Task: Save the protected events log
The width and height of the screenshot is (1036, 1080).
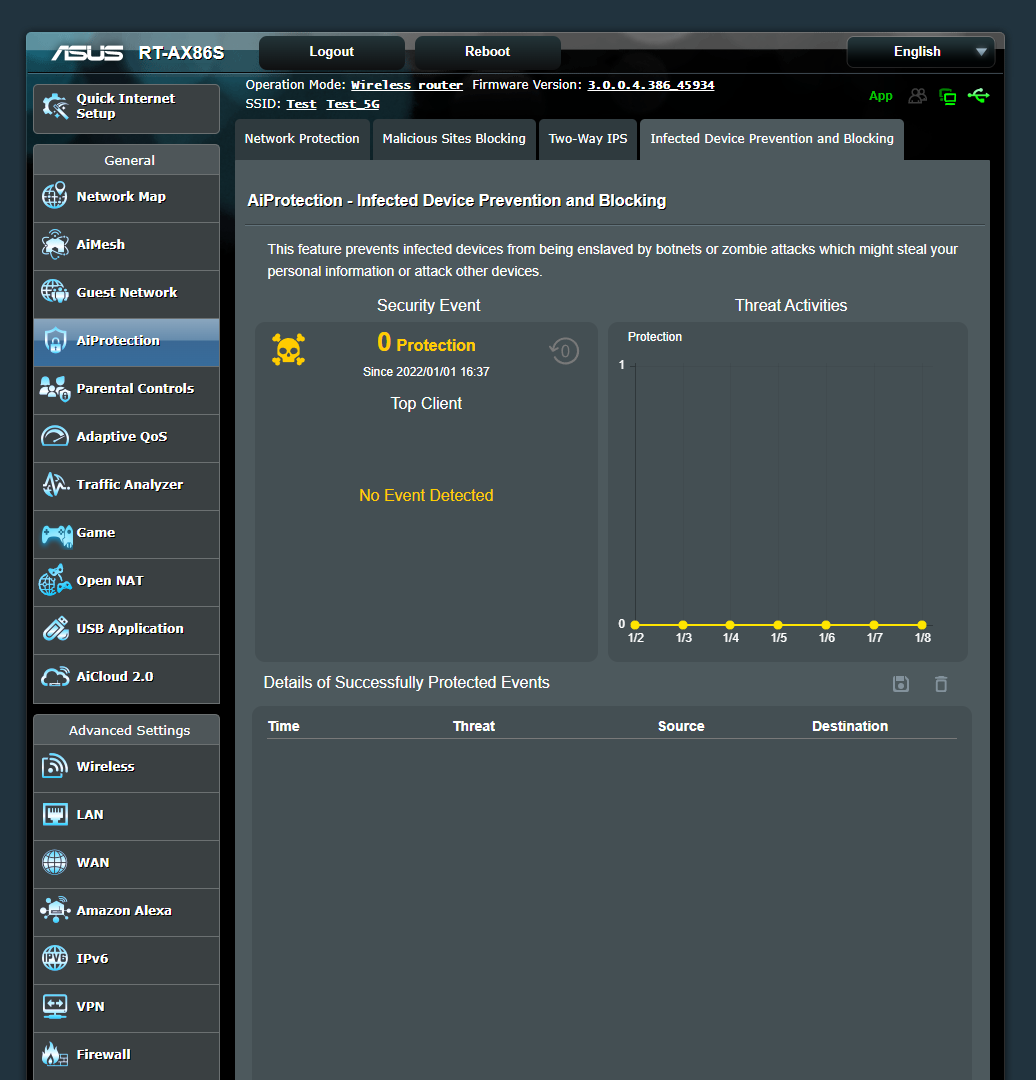Action: [900, 684]
